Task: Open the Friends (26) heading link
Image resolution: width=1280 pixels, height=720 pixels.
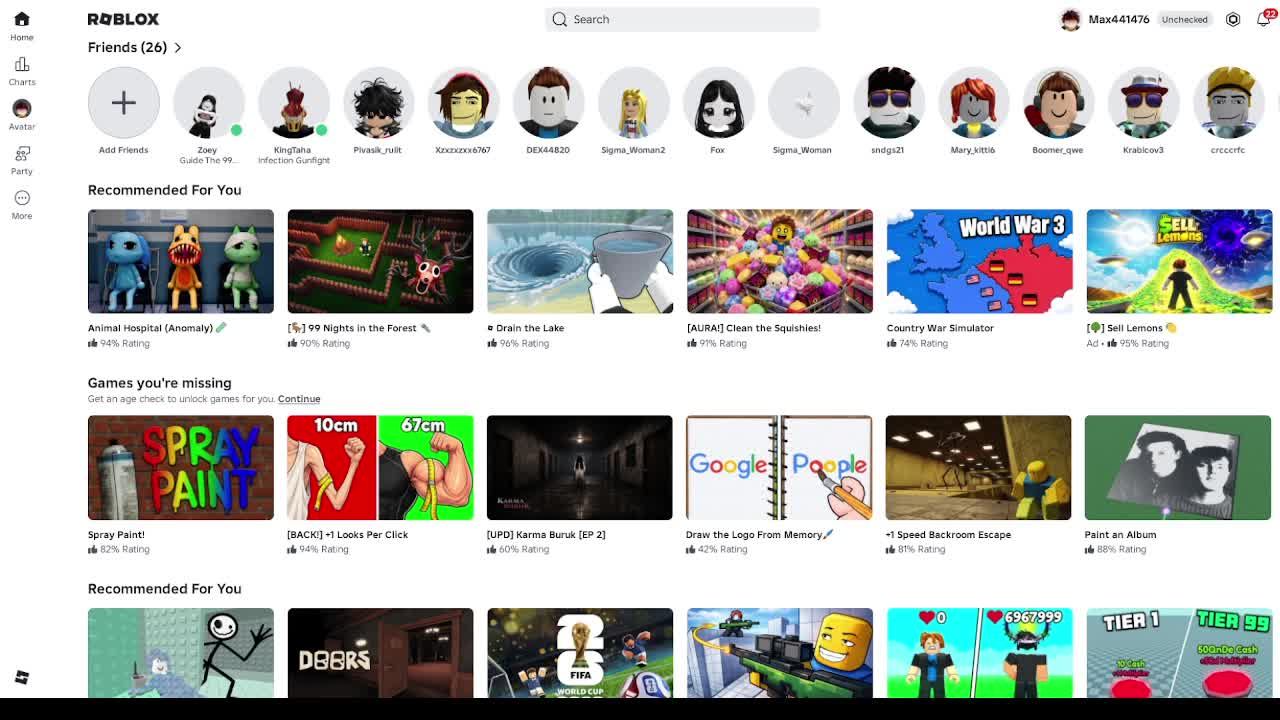Action: pos(127,47)
